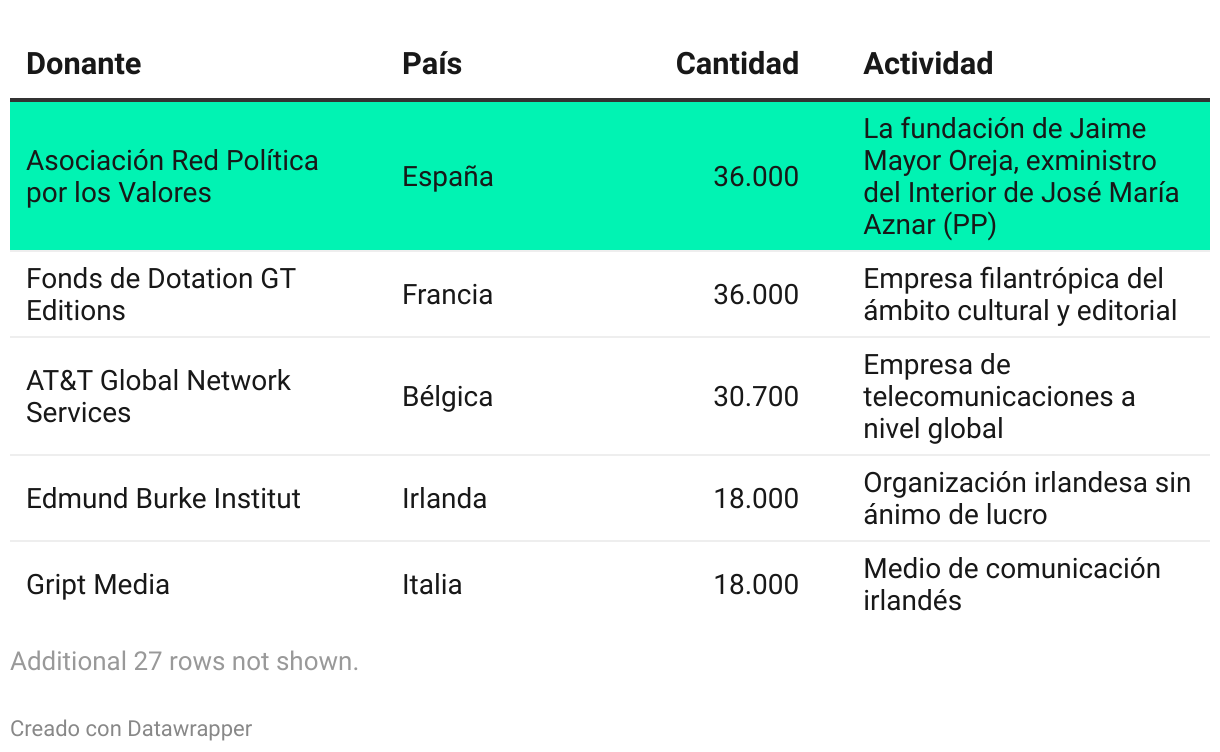Click the Actividad column header
The image size is (1220, 752).
pyautogui.click(x=928, y=64)
